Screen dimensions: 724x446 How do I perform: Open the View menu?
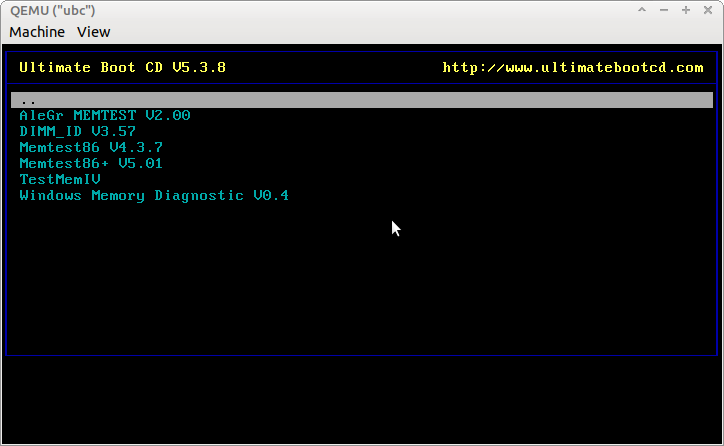[94, 32]
